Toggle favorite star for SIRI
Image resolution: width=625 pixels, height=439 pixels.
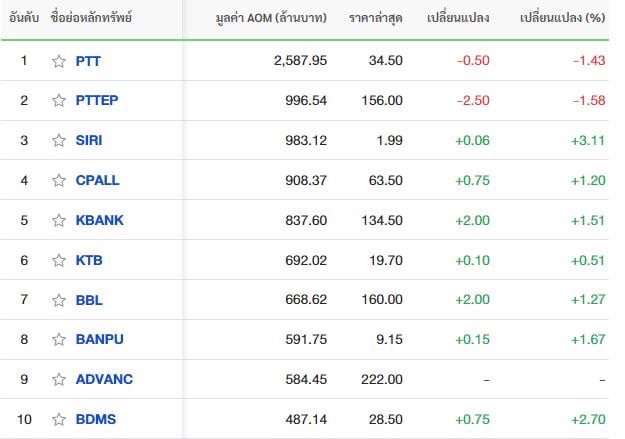pyautogui.click(x=59, y=140)
